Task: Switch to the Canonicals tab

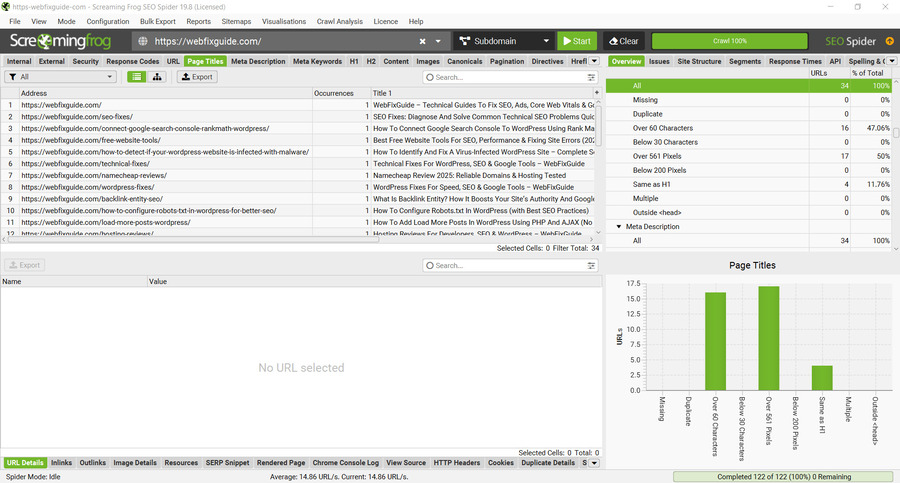Action: pos(465,61)
